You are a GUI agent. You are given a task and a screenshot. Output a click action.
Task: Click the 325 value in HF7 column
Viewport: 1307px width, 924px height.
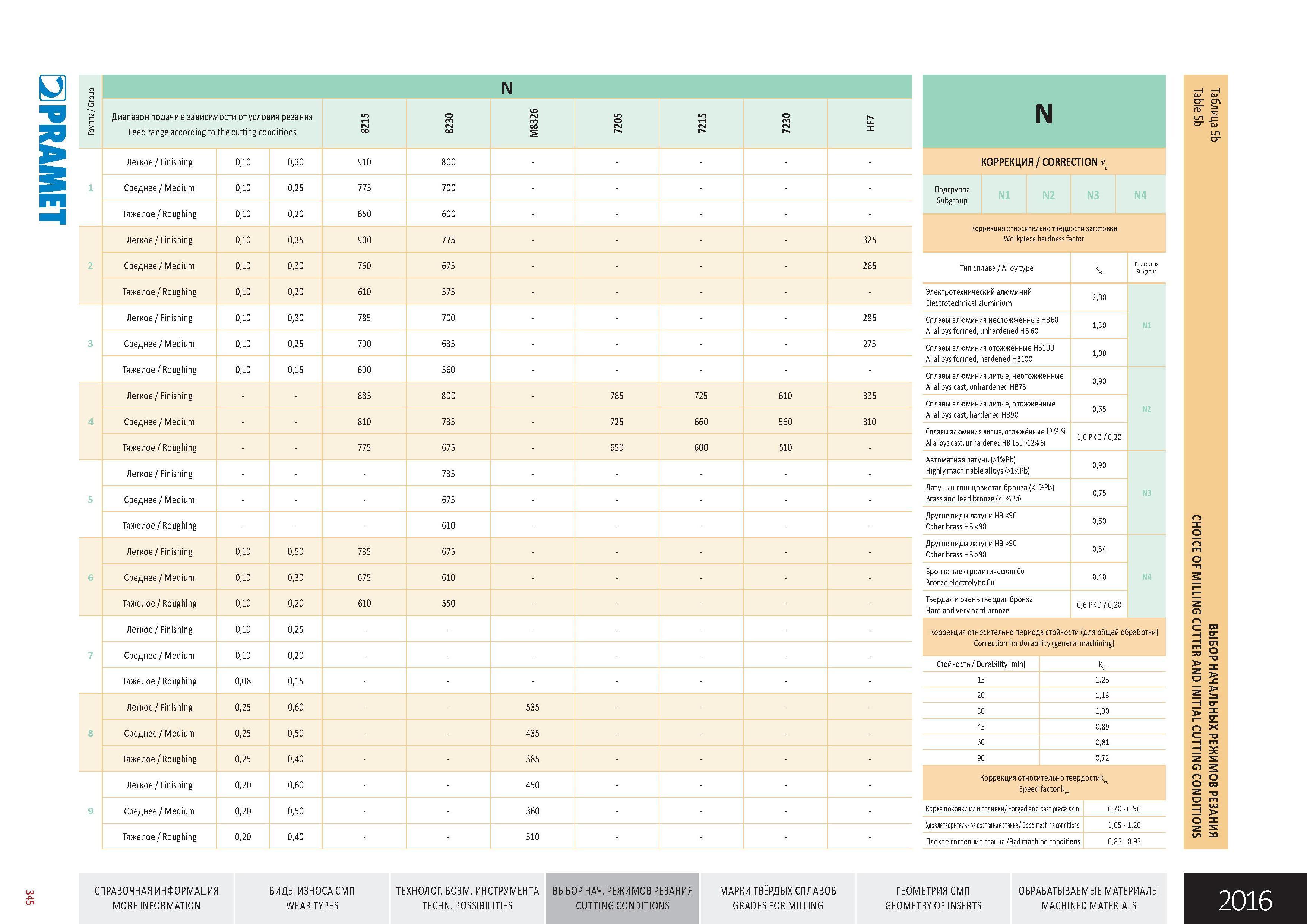pos(870,240)
